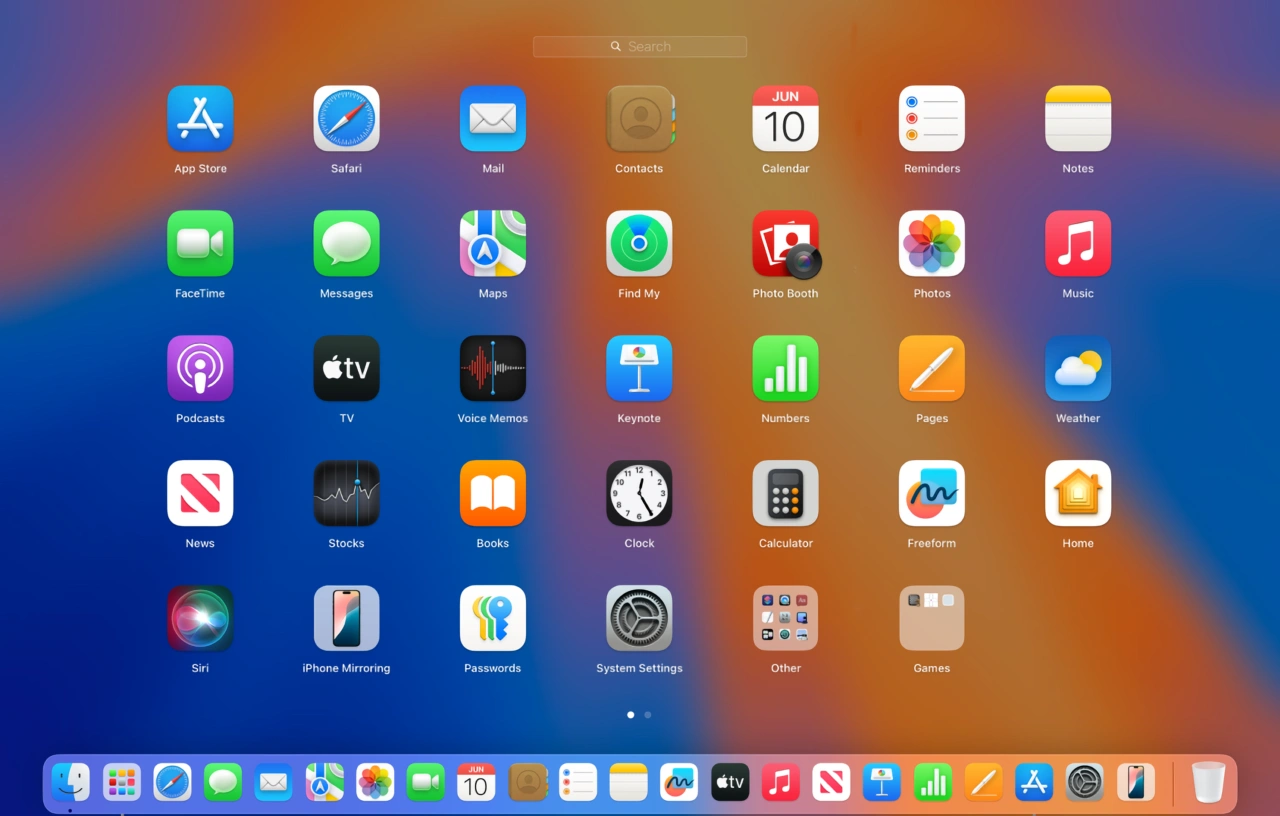Screen dimensions: 1280x816
Task: Open the Stocks app
Action: [x=346, y=493]
